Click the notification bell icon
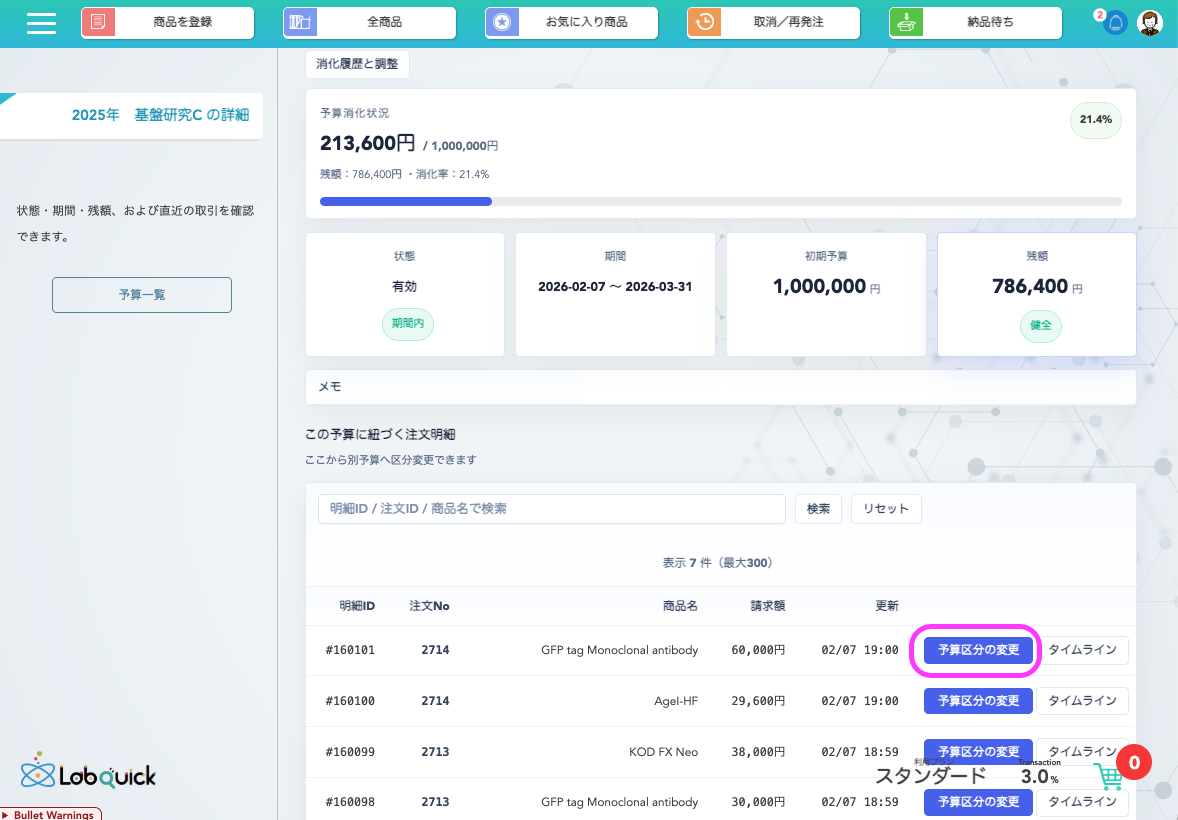 [1115, 23]
